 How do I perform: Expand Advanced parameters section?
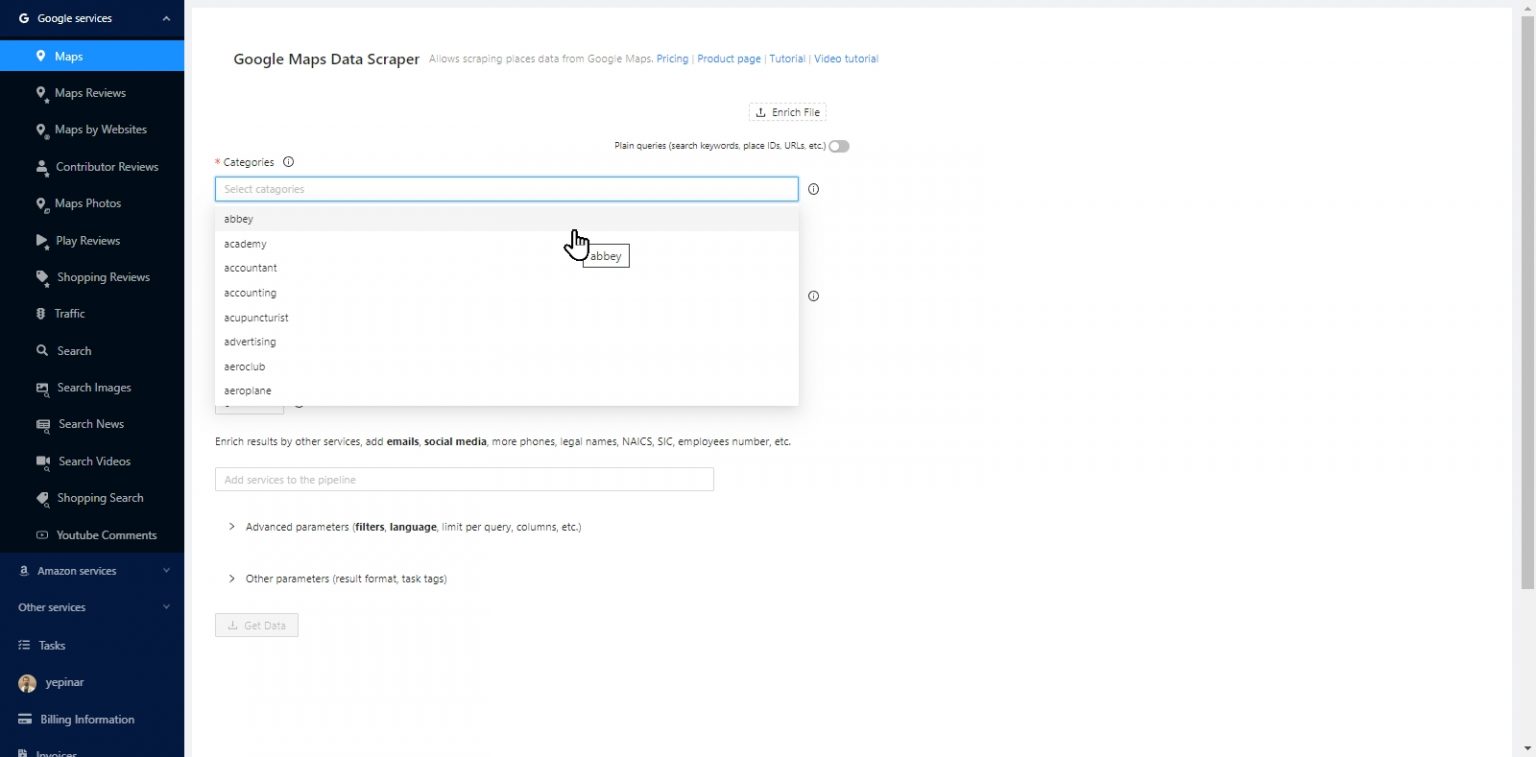232,526
